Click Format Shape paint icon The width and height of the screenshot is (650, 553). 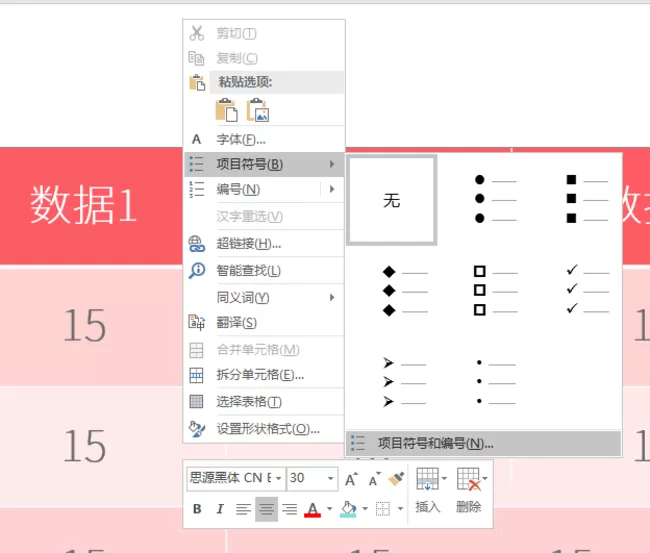tap(196, 429)
